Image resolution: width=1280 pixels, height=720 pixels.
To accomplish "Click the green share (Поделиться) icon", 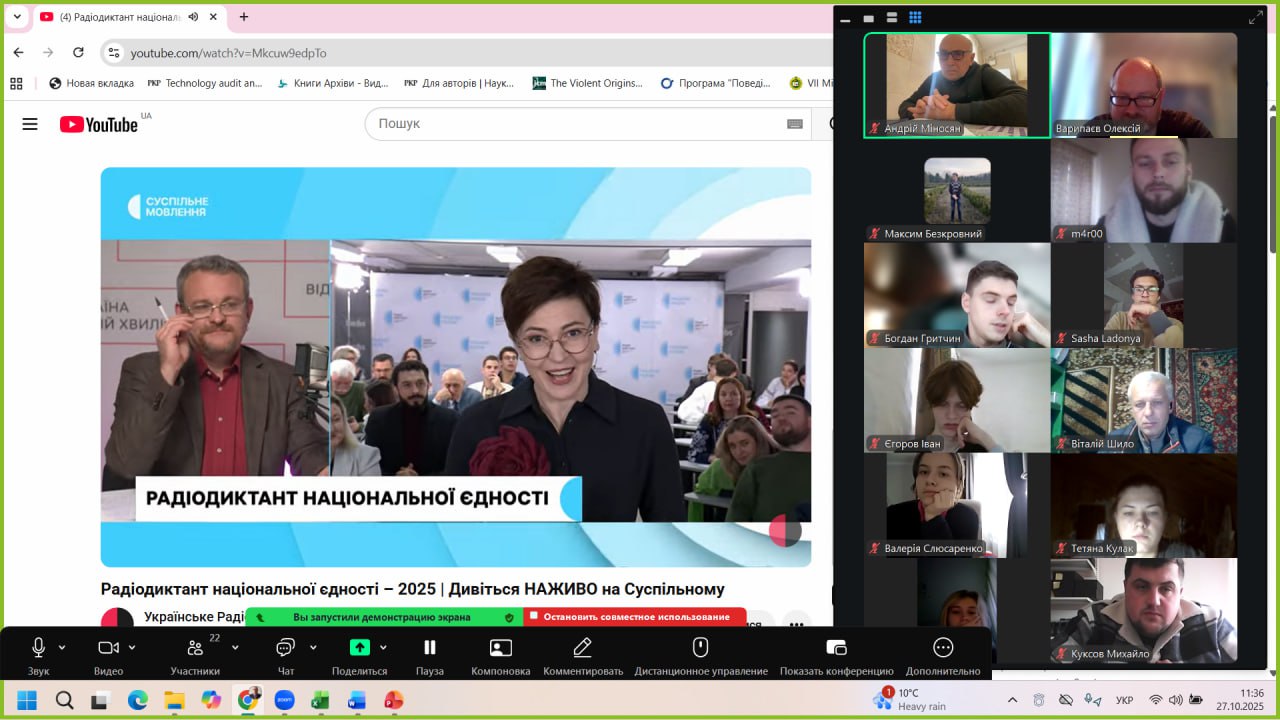I will [359, 647].
